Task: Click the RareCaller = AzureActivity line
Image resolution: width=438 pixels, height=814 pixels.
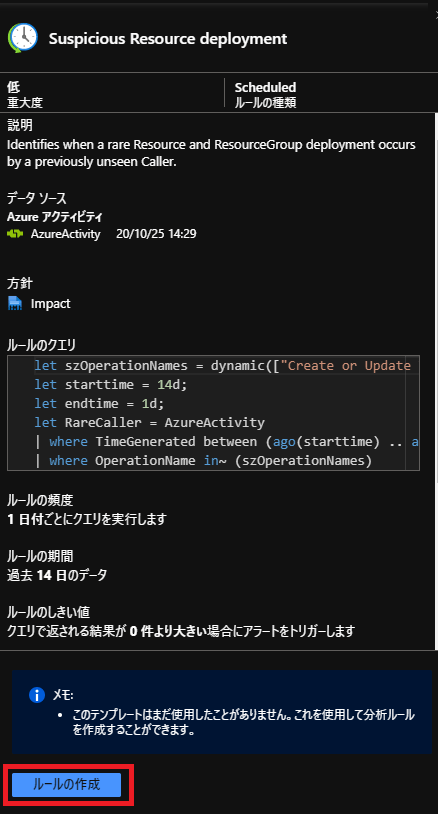Action: click(x=149, y=423)
